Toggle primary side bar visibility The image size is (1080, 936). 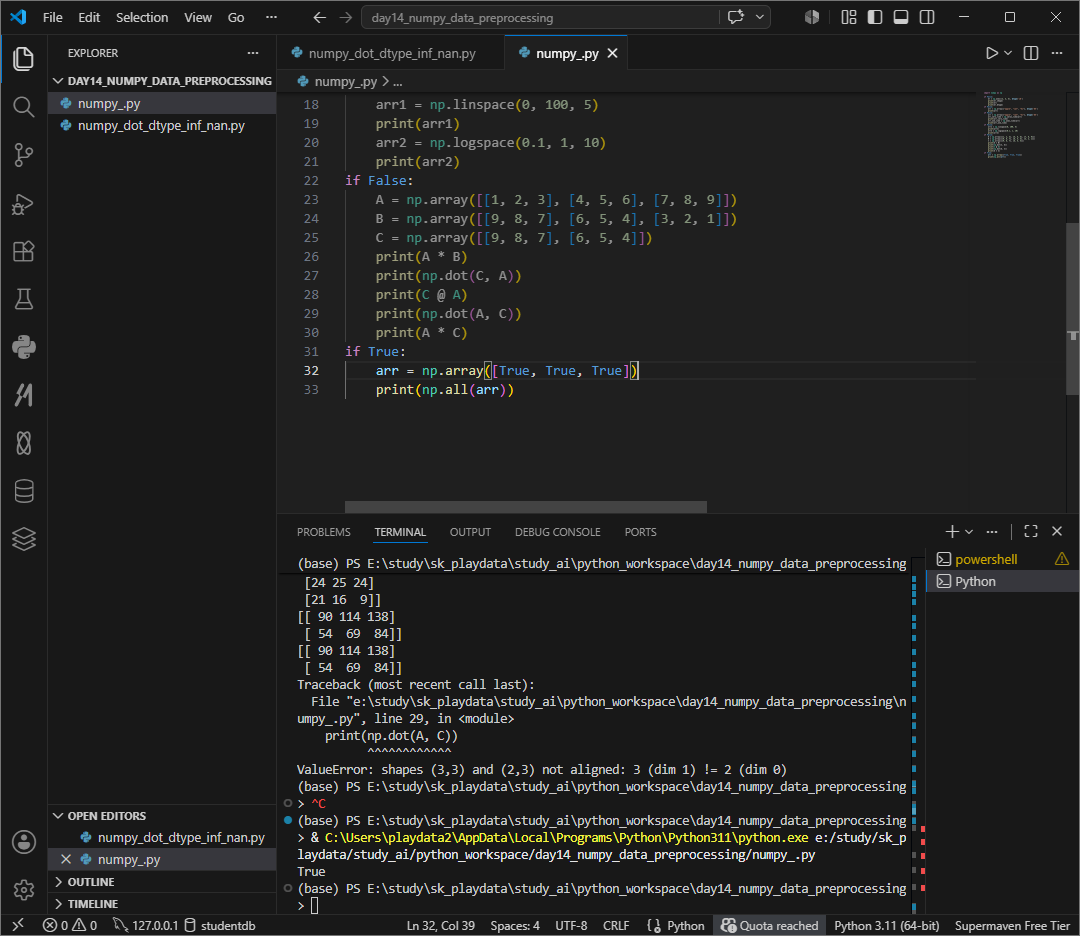[875, 17]
